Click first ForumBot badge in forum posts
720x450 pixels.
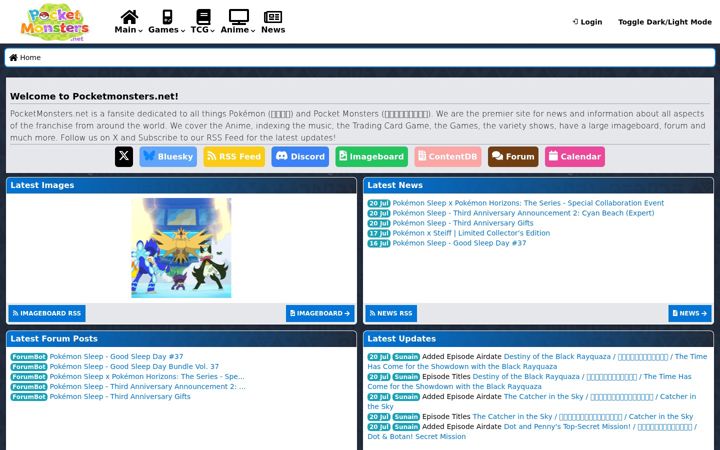29,357
